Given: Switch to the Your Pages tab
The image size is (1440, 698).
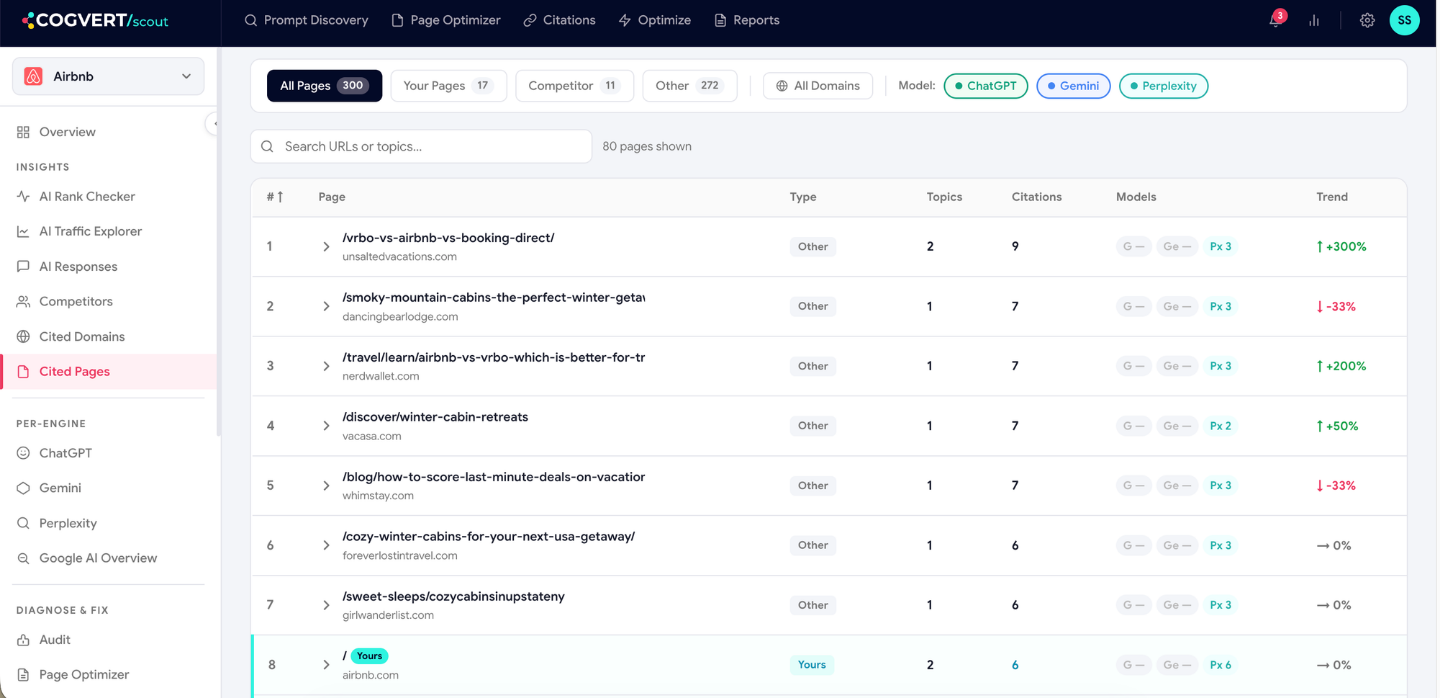Looking at the screenshot, I should coord(448,86).
